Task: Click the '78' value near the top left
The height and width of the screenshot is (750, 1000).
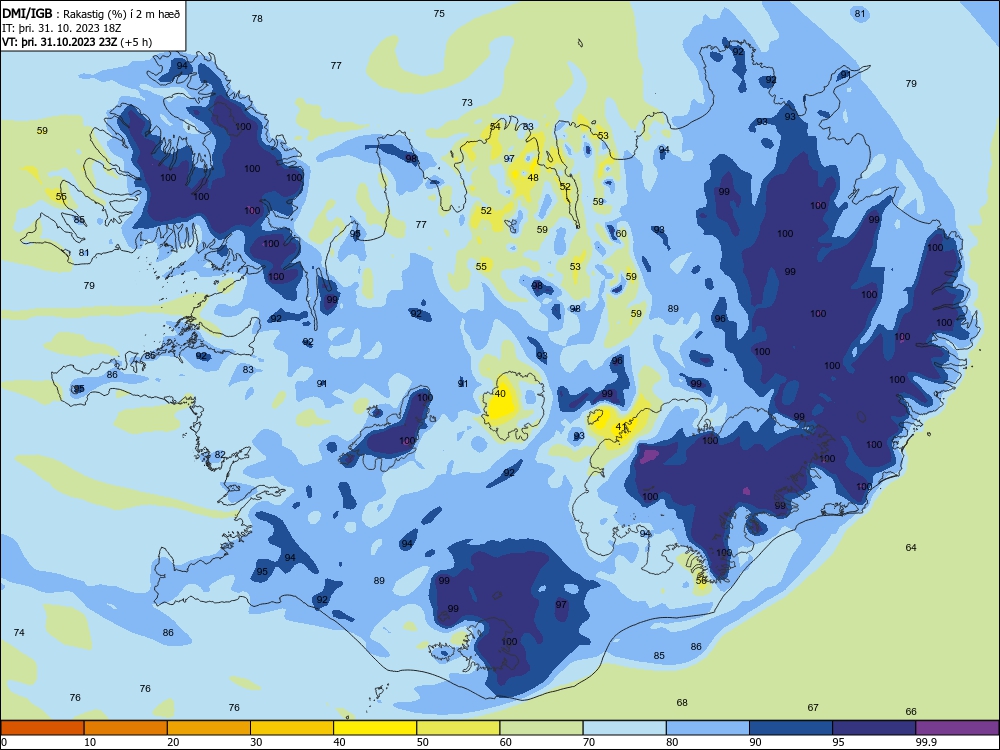Action: pos(257,18)
